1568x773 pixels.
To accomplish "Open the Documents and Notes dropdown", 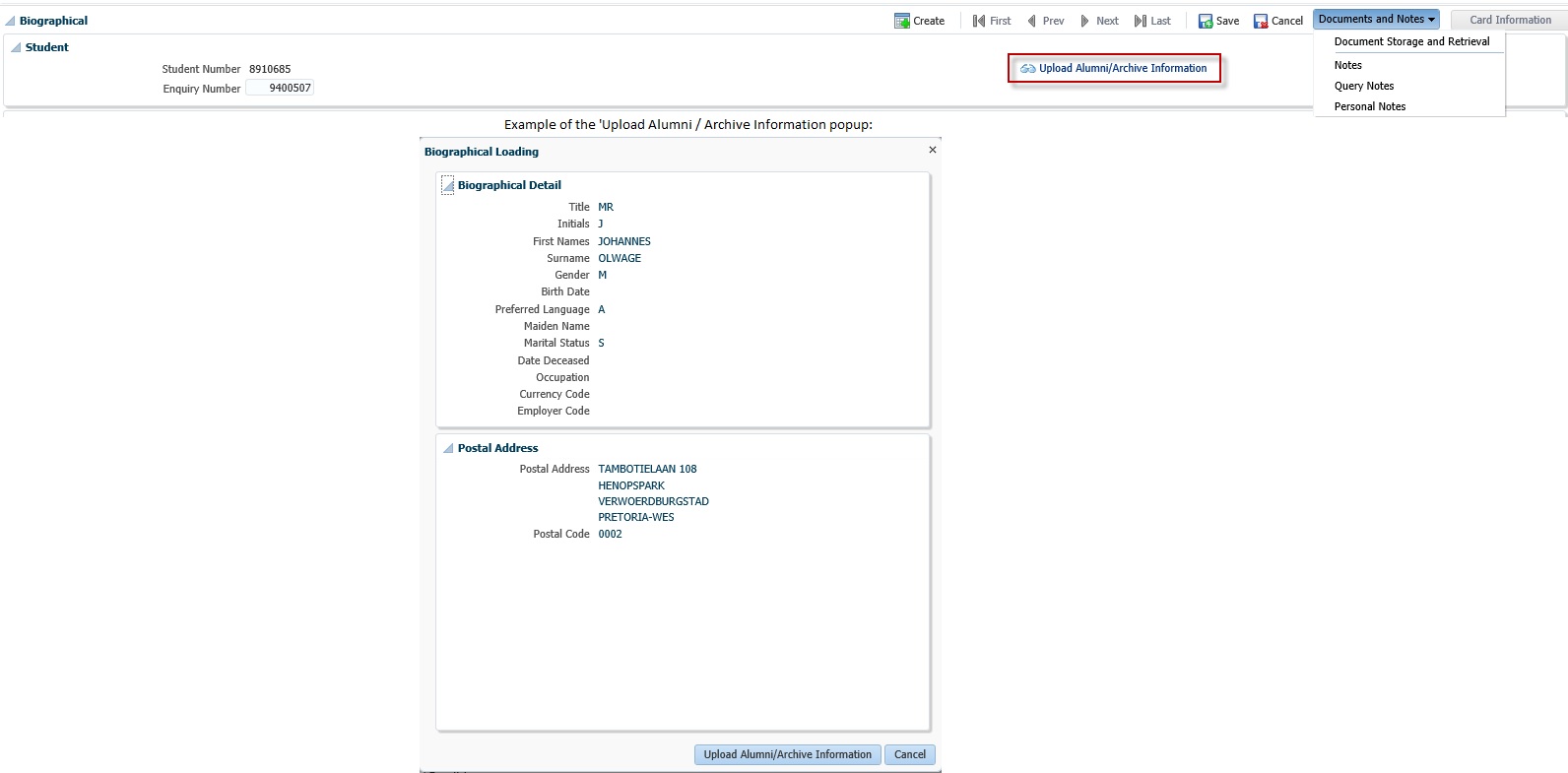I will point(1375,19).
